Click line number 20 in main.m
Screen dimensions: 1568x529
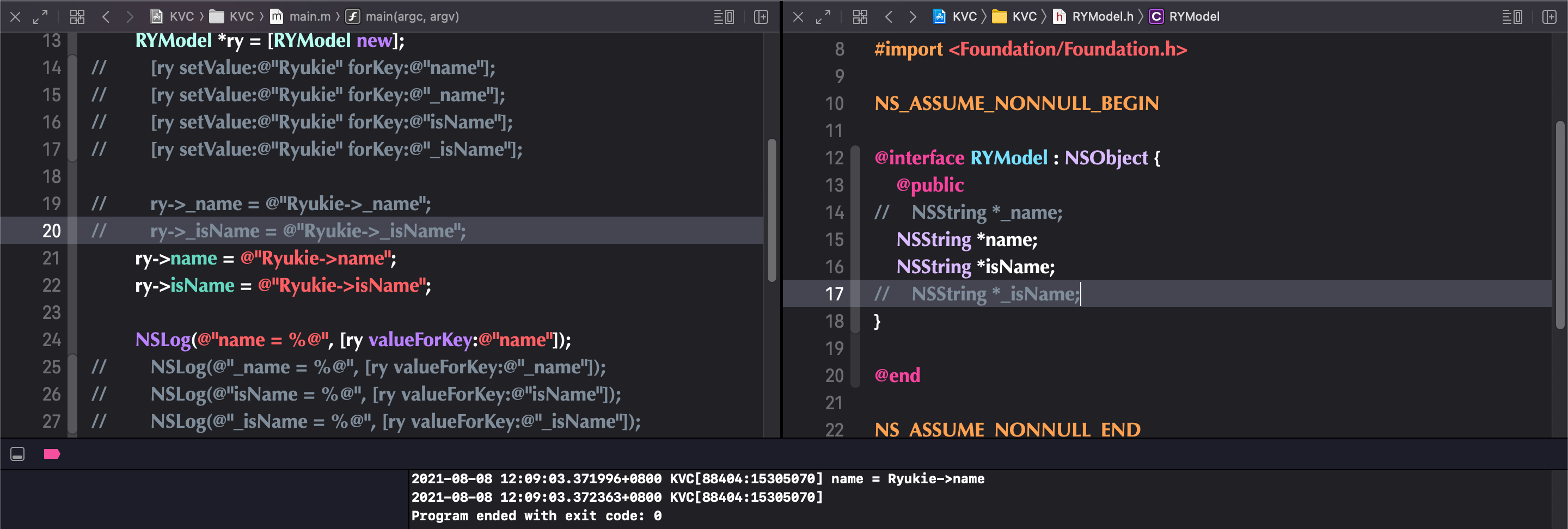coord(52,231)
